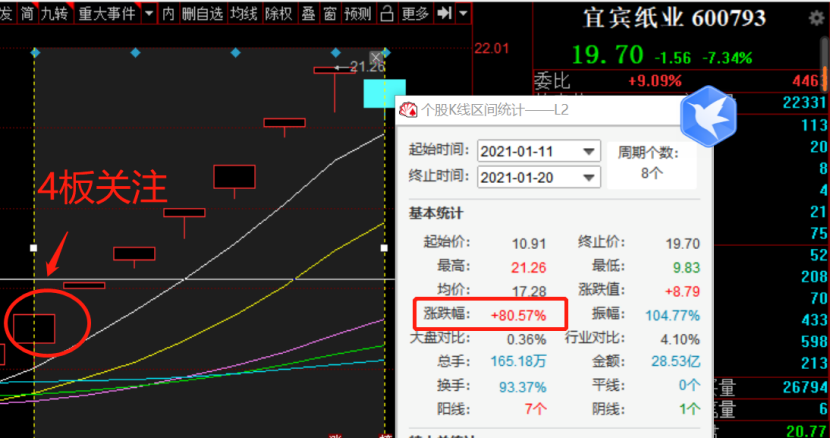Click the 振幅 104.77% value
This screenshot has height=438, width=831.
tap(672, 316)
